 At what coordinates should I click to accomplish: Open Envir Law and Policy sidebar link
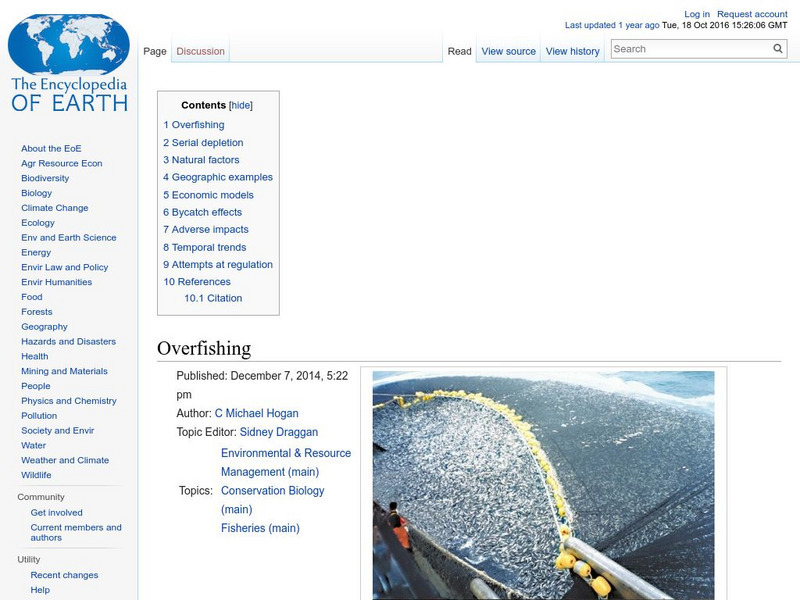tap(64, 267)
